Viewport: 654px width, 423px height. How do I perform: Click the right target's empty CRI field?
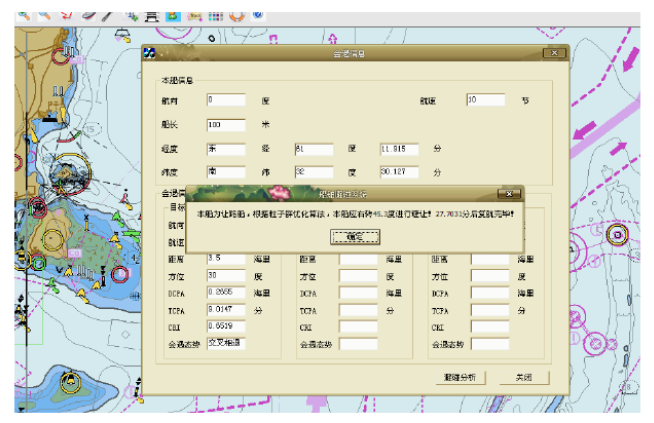click(x=490, y=327)
